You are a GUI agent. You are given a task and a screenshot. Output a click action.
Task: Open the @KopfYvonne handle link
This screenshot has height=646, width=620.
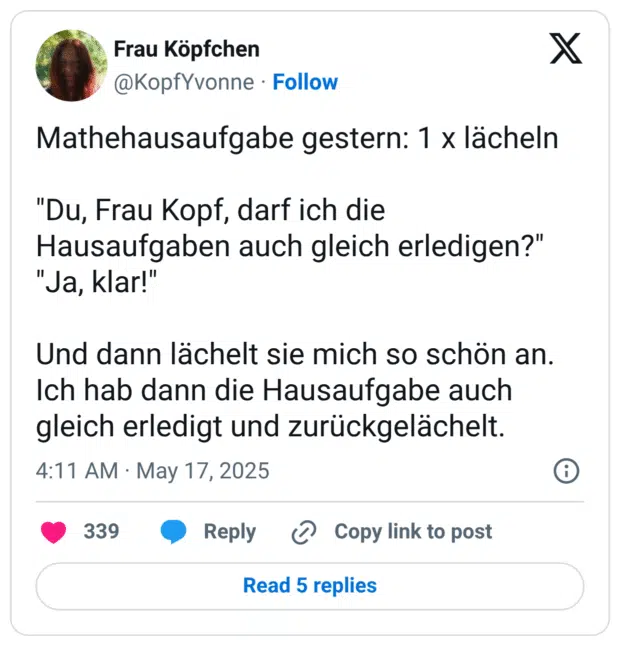click(184, 82)
